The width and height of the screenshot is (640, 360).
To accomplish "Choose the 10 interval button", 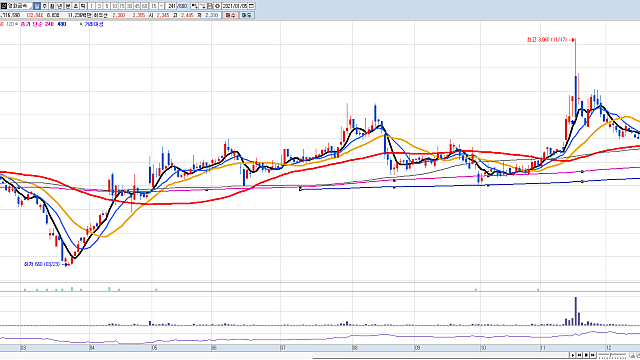I will click(114, 6).
